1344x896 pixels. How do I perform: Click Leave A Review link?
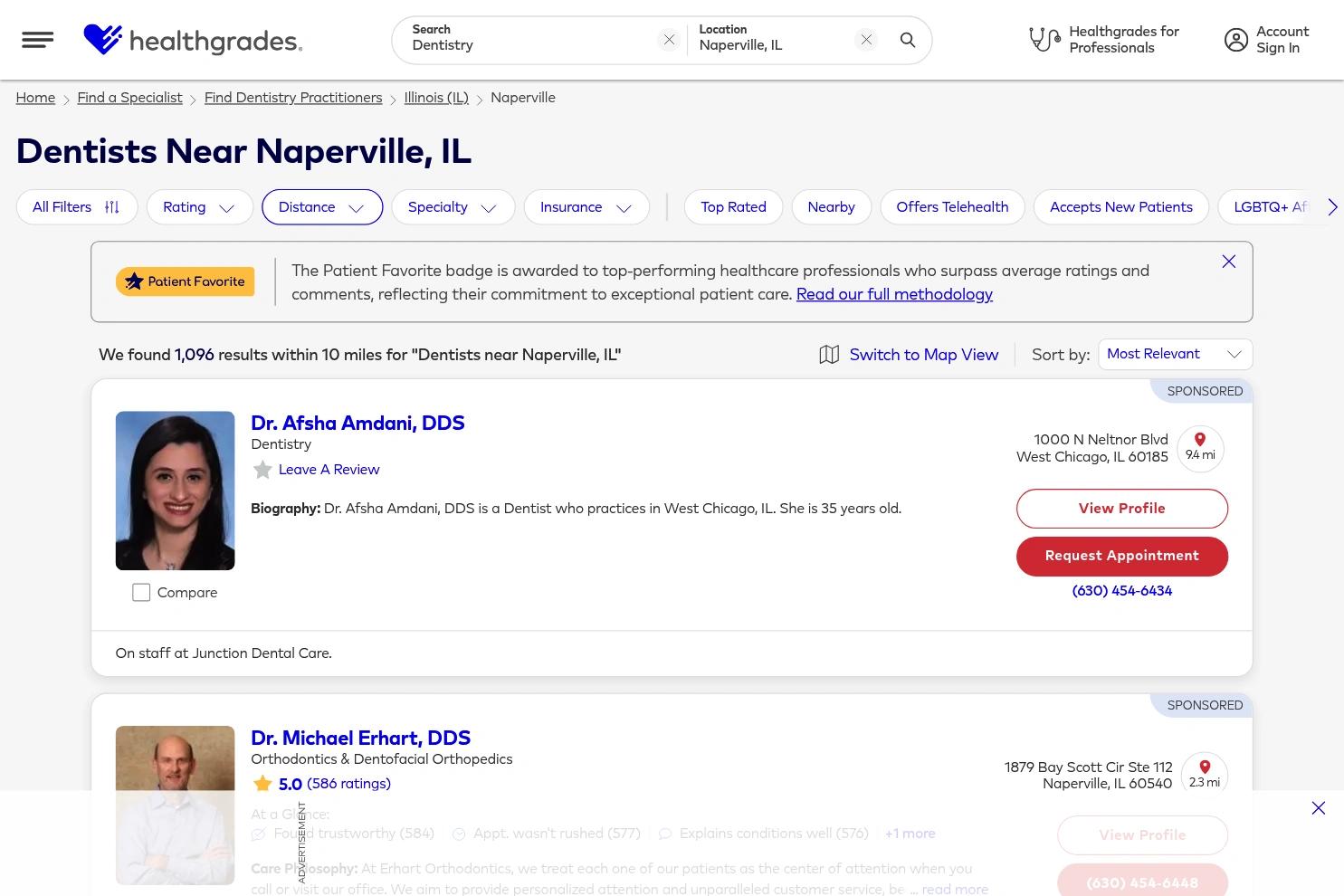click(329, 470)
